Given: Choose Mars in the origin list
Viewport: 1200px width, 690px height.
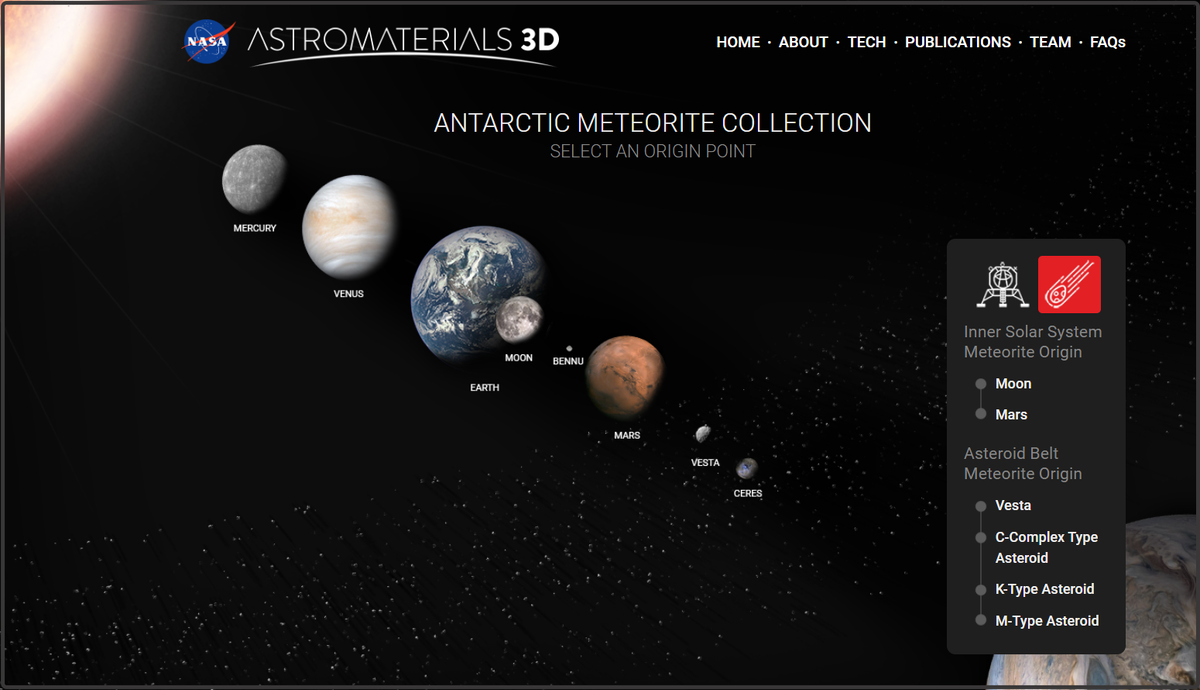Looking at the screenshot, I should [x=1011, y=415].
